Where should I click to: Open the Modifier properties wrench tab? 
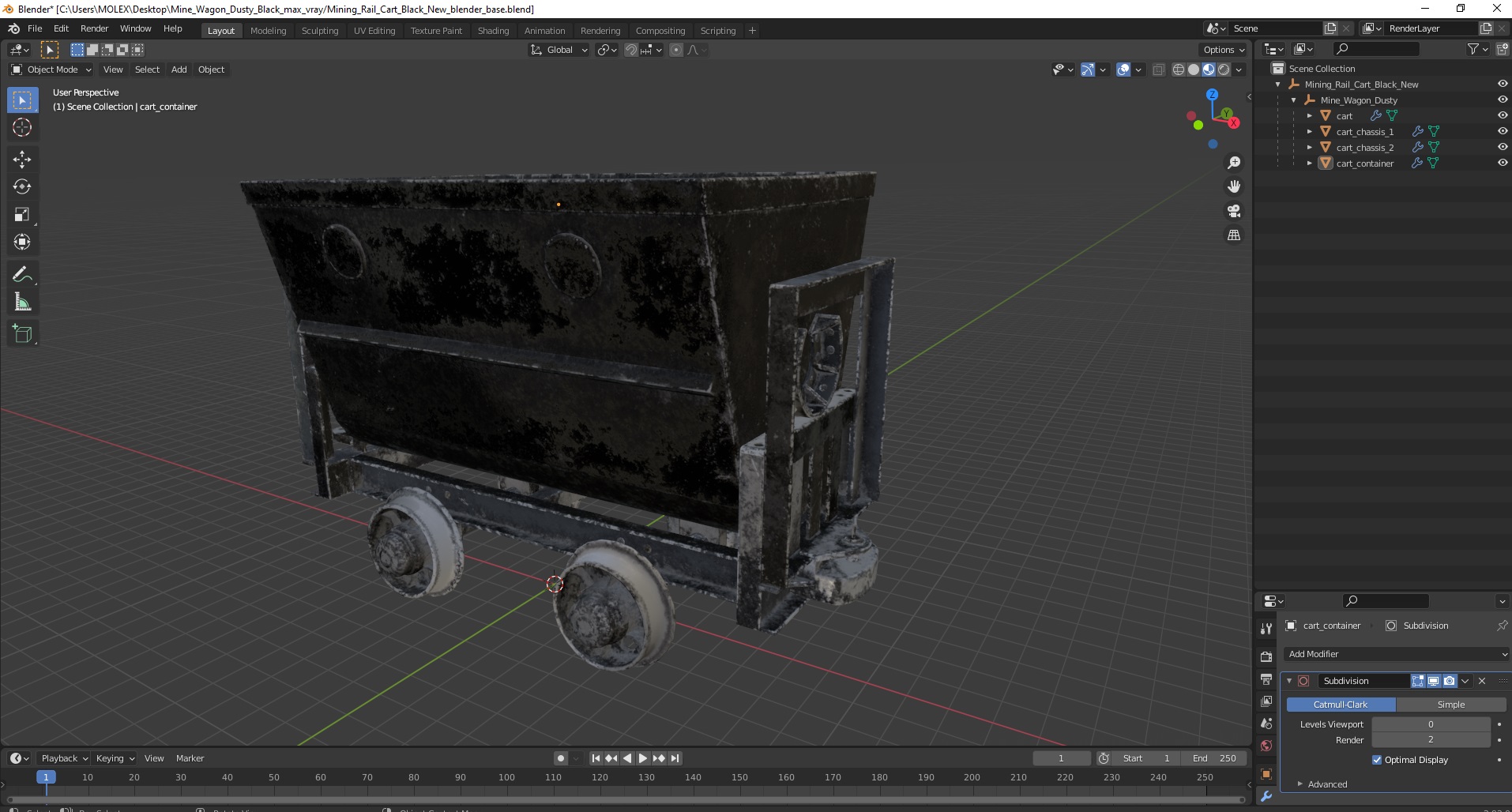click(1266, 796)
